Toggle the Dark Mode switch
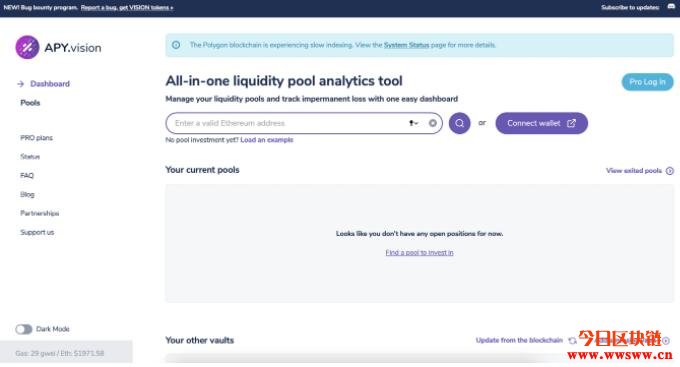680x367 pixels. 24,329
